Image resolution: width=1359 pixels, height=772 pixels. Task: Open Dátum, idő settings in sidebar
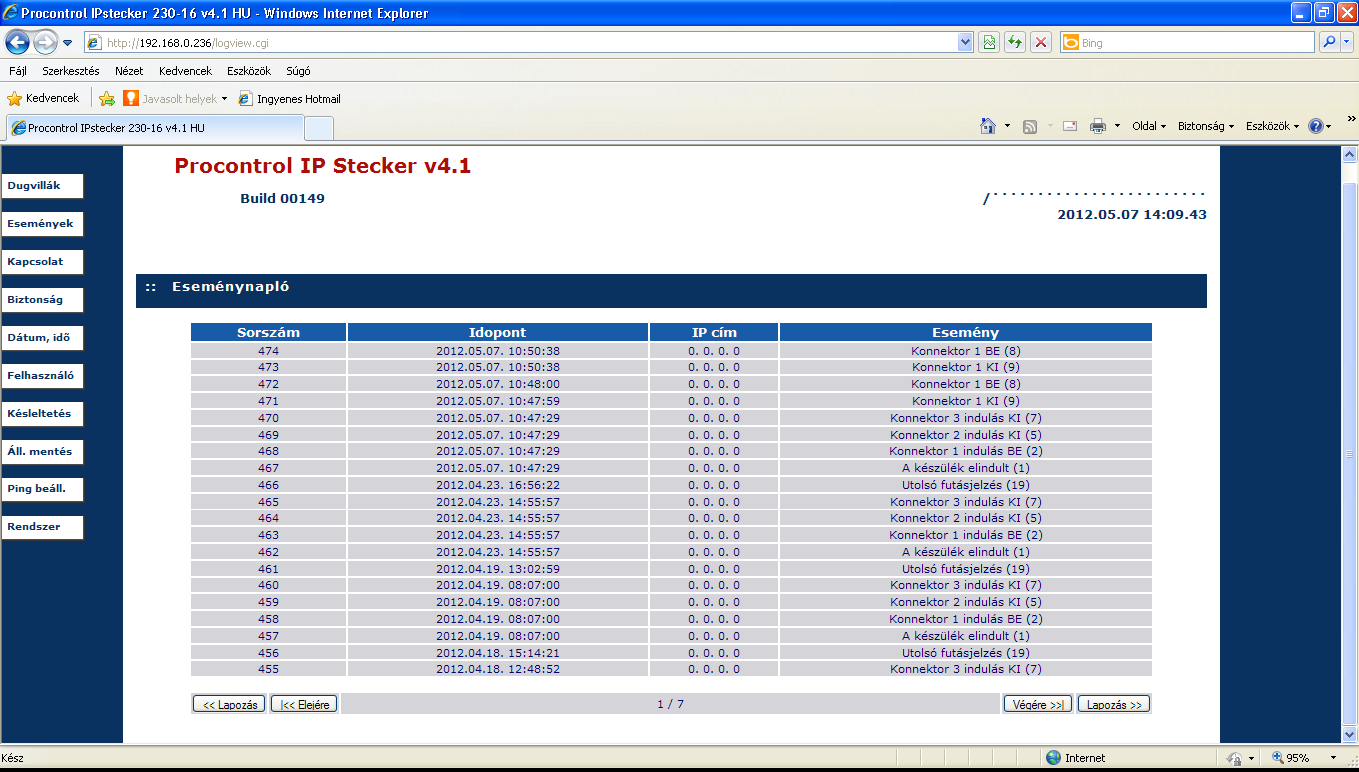[42, 338]
